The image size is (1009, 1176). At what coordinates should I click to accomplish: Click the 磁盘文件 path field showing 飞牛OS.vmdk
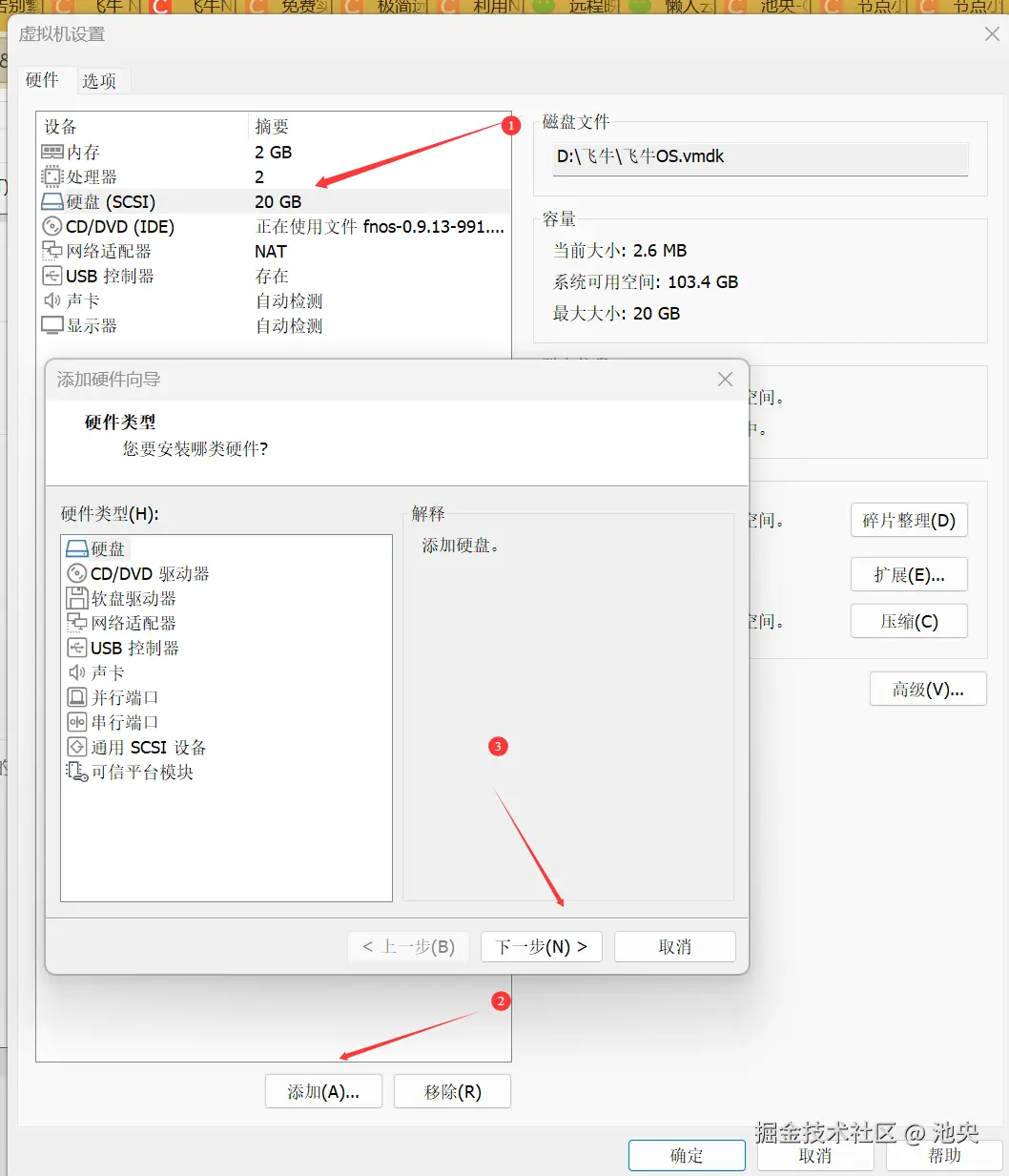(758, 157)
